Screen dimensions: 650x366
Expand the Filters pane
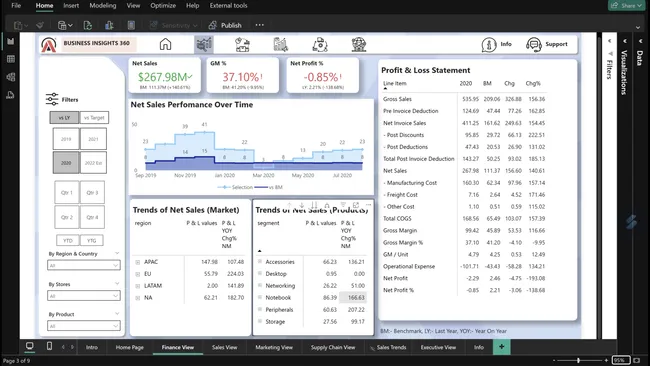(609, 41)
